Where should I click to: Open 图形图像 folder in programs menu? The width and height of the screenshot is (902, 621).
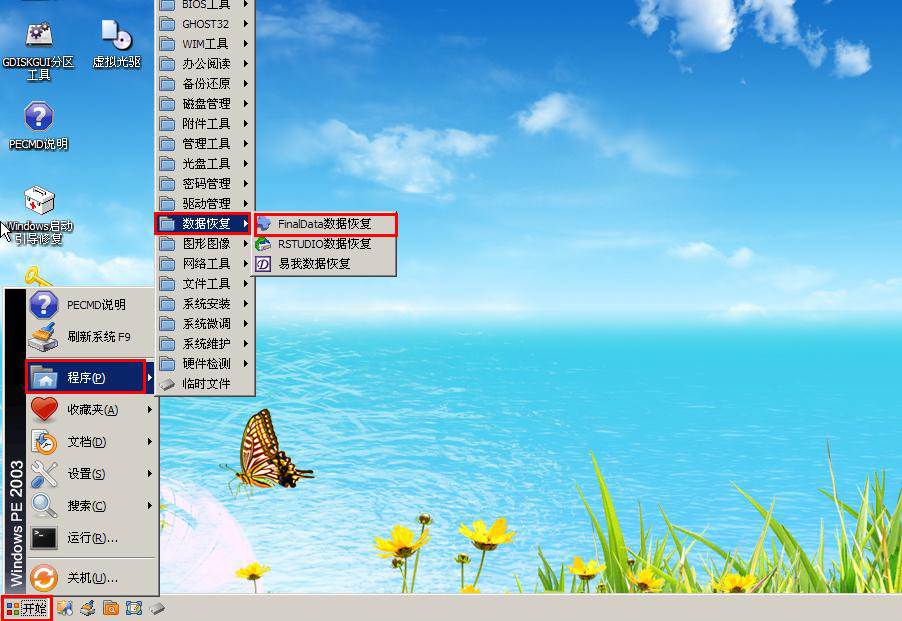click(x=205, y=244)
